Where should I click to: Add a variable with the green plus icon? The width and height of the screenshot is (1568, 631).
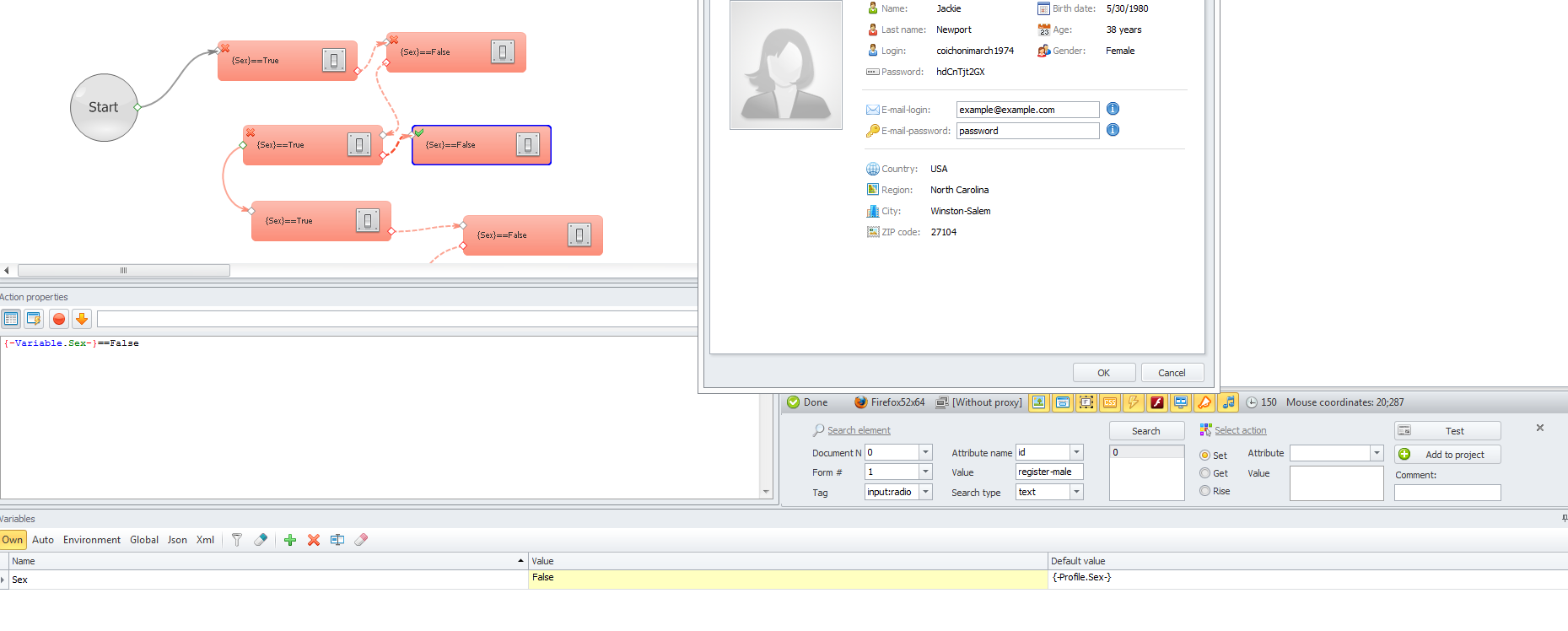[290, 540]
